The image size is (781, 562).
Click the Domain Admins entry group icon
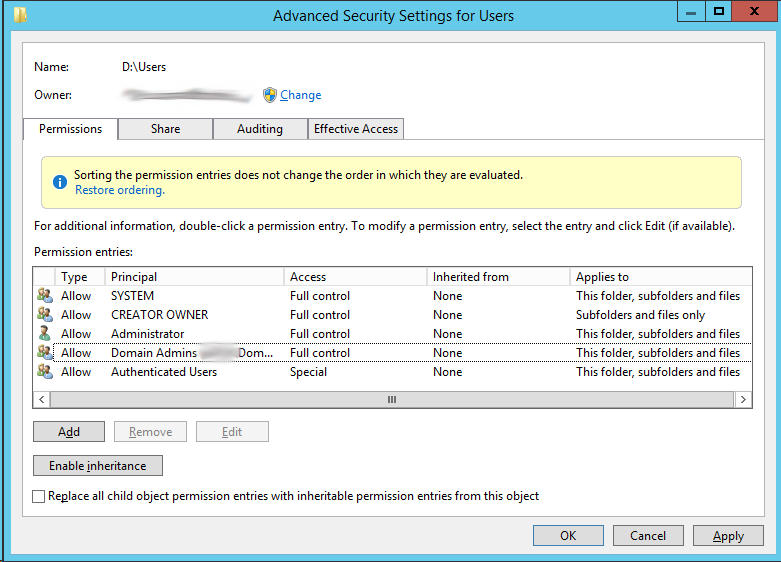click(x=45, y=352)
